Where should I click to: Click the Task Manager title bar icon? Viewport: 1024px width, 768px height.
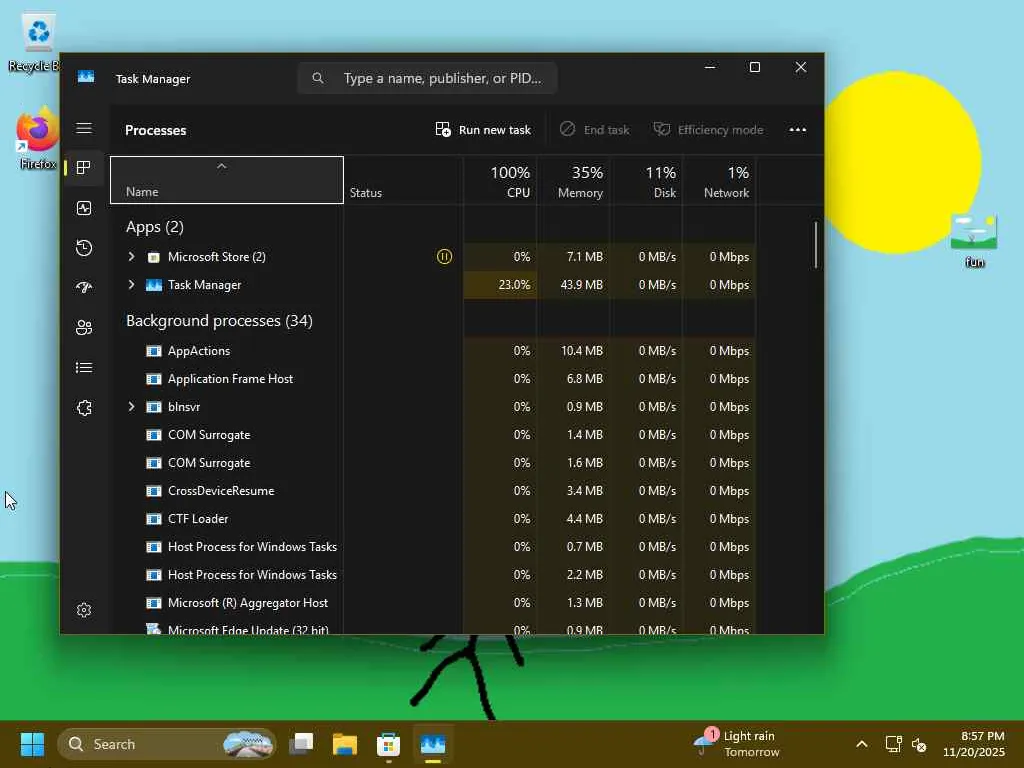point(86,77)
